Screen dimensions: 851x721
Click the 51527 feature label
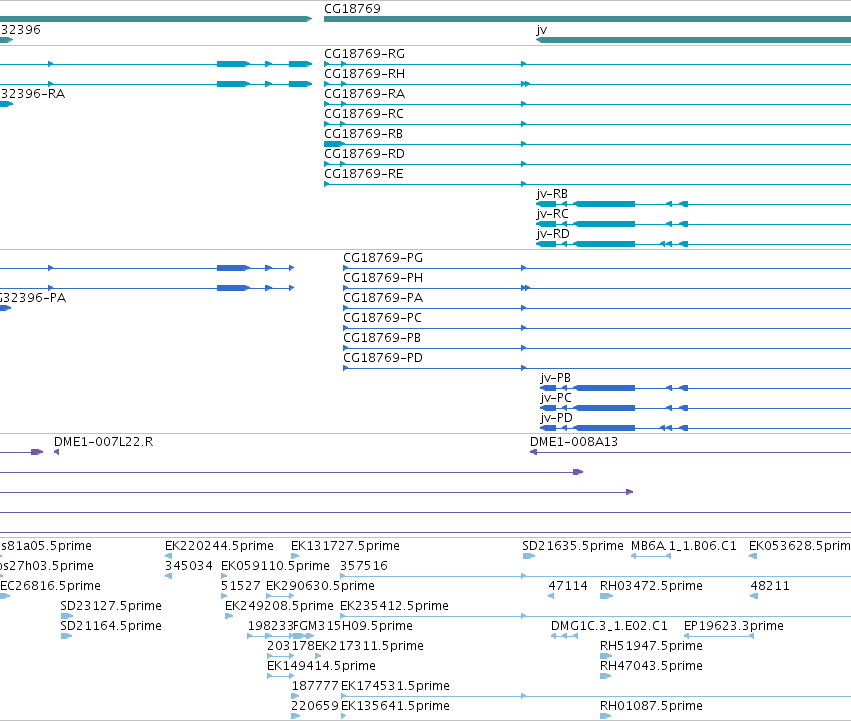point(240,586)
